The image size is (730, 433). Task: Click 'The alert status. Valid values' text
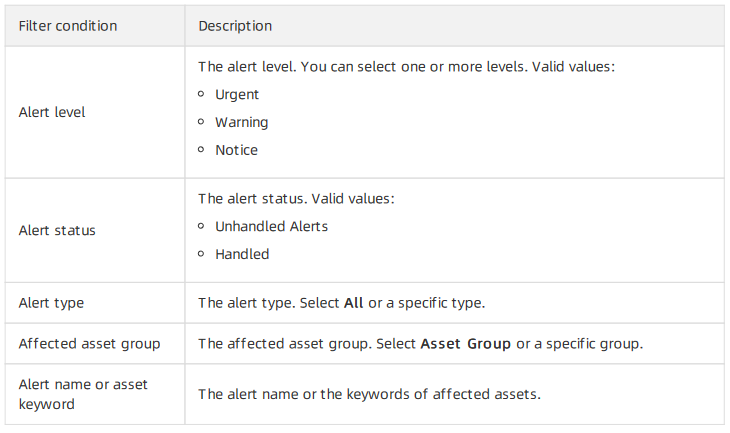[296, 199]
